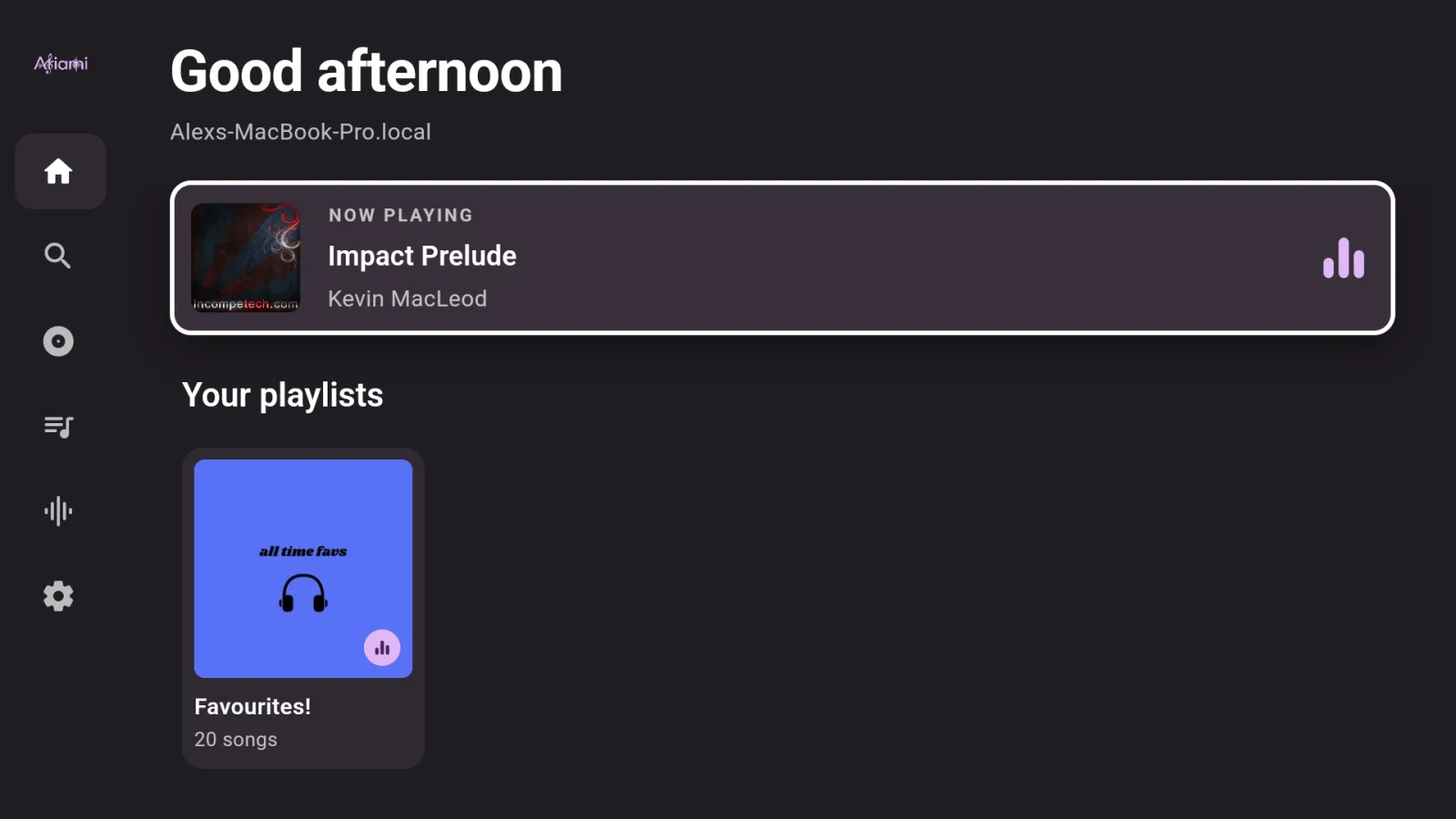Screen dimensions: 1456x819
Task: Click the Aciami logo in sidebar
Action: (61, 63)
